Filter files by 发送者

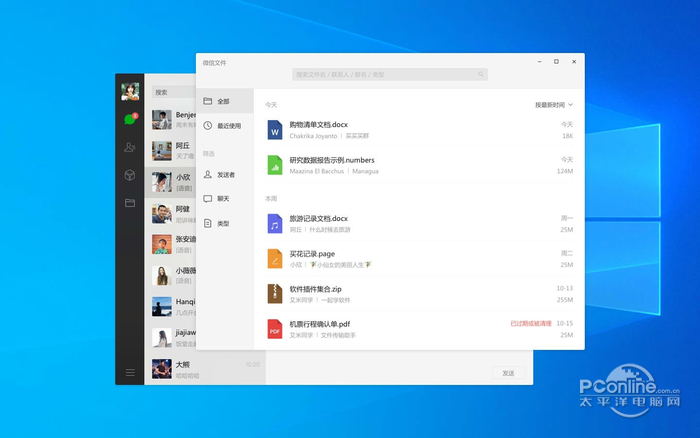[226, 174]
